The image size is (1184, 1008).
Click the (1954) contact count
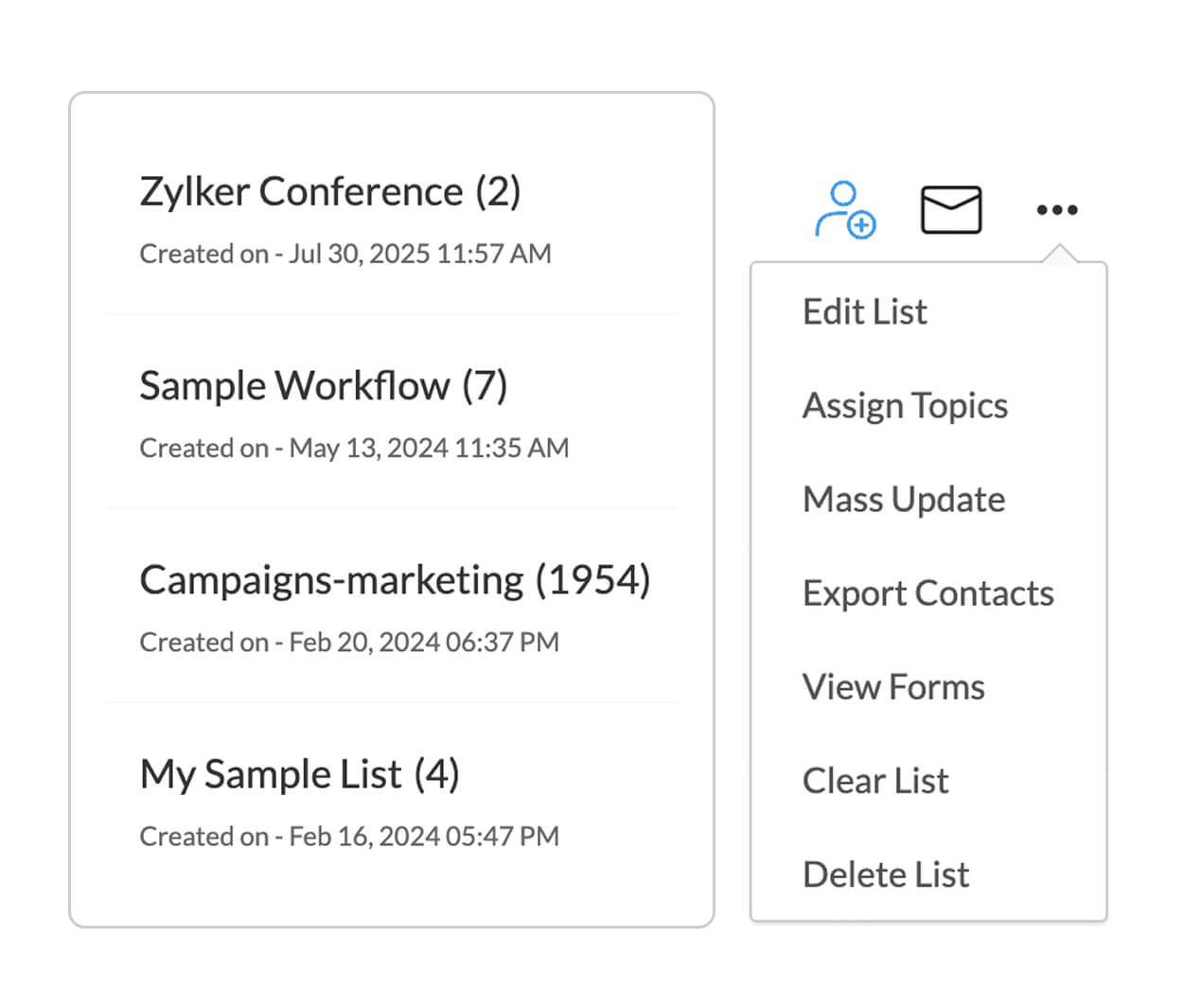(593, 579)
